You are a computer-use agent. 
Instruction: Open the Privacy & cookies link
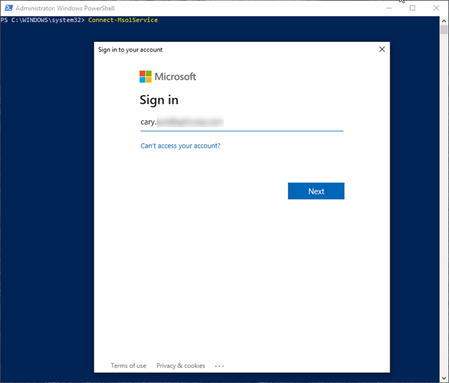[x=181, y=366]
